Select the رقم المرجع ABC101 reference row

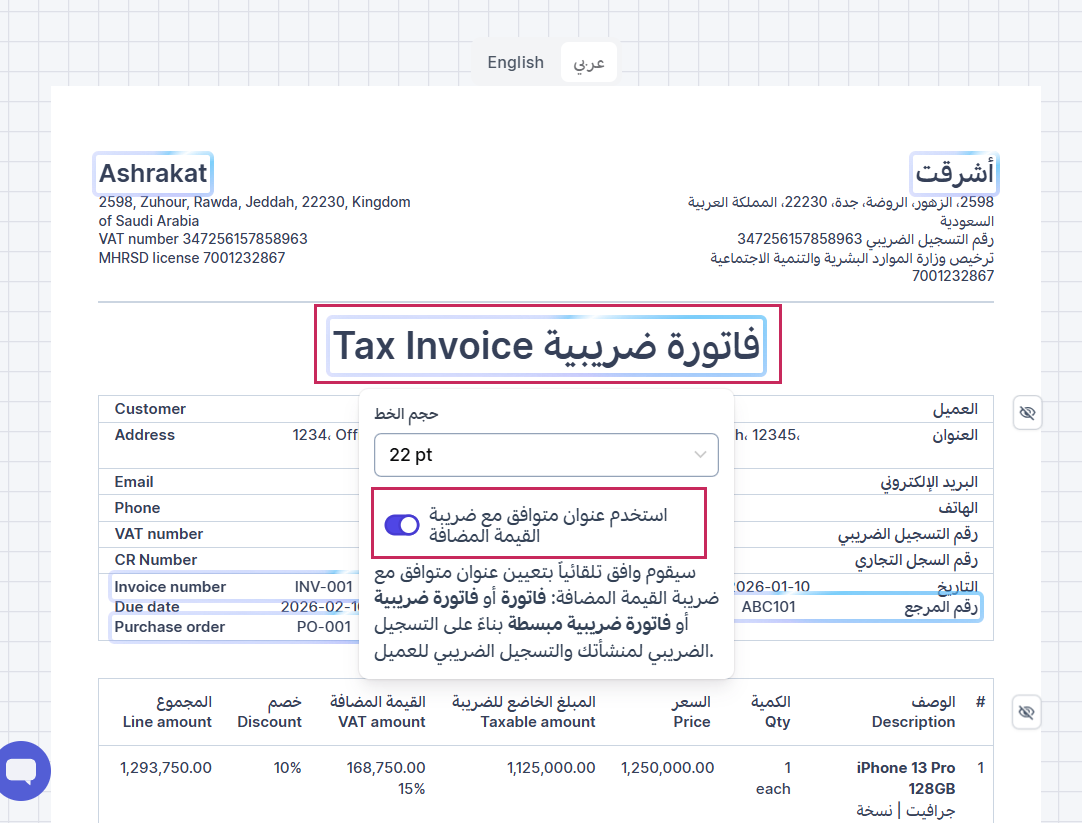pos(860,606)
